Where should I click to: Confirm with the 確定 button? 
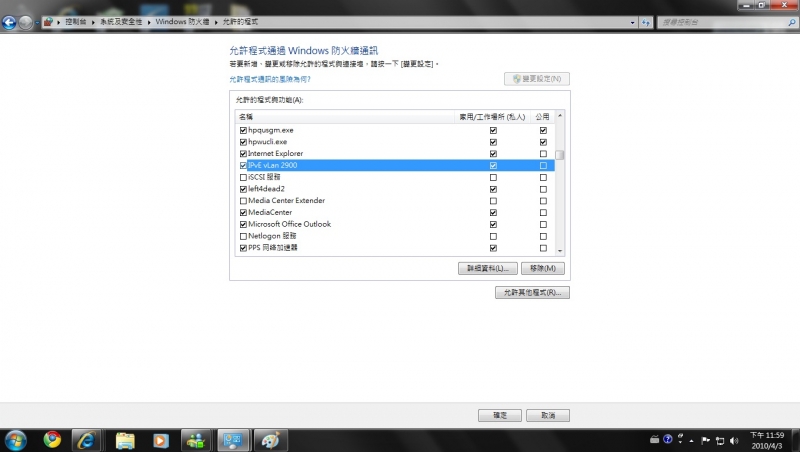[x=500, y=415]
